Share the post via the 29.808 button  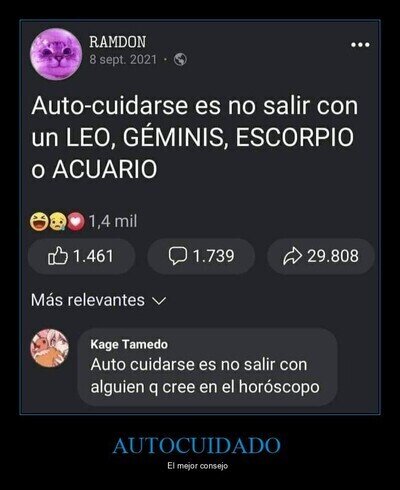click(321, 256)
